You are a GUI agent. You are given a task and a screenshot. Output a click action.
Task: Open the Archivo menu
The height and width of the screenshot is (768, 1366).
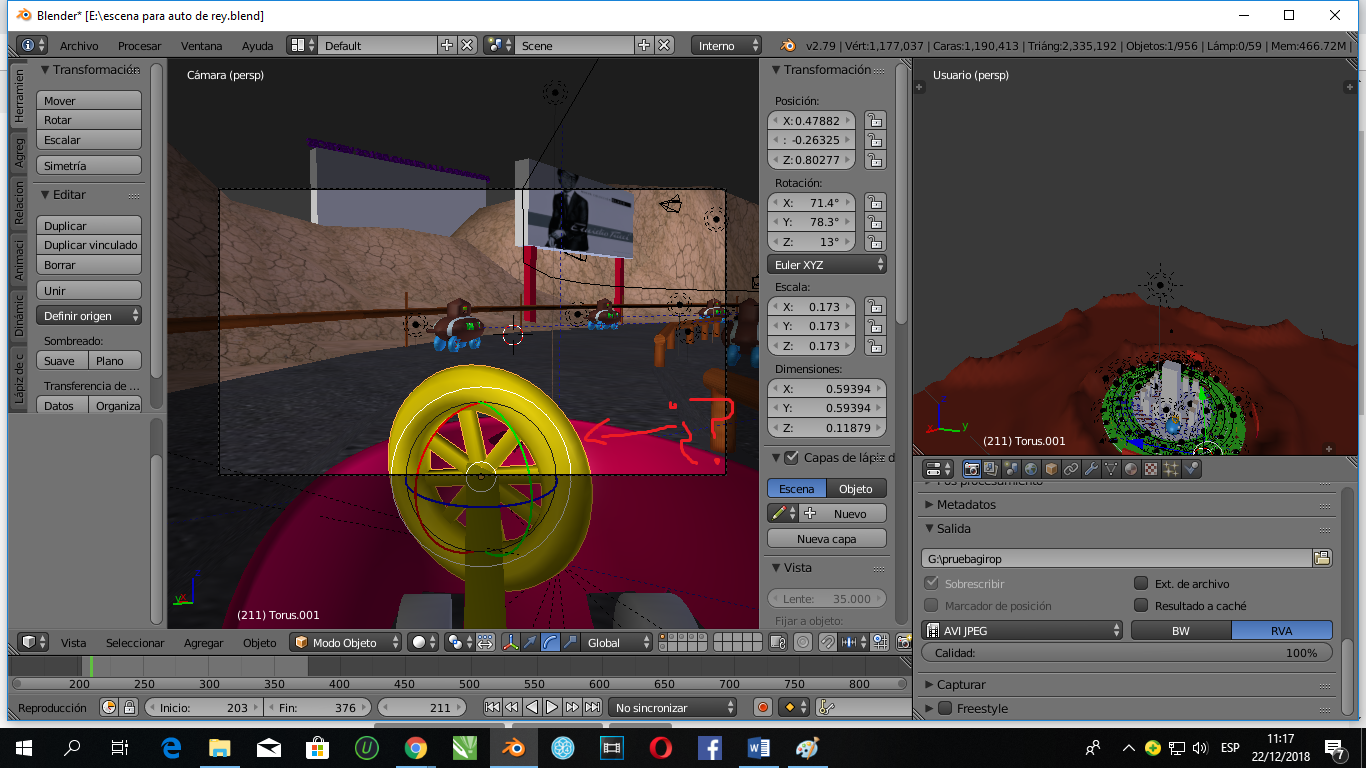(x=79, y=46)
